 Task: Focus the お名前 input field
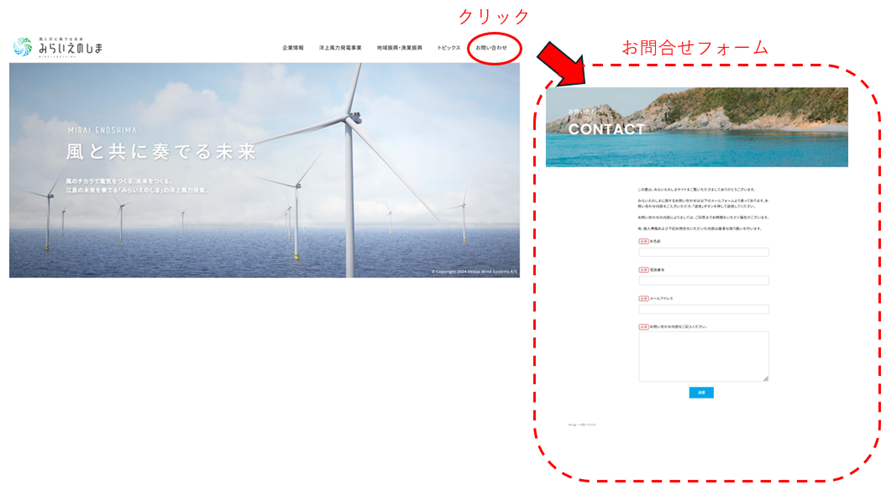703,253
